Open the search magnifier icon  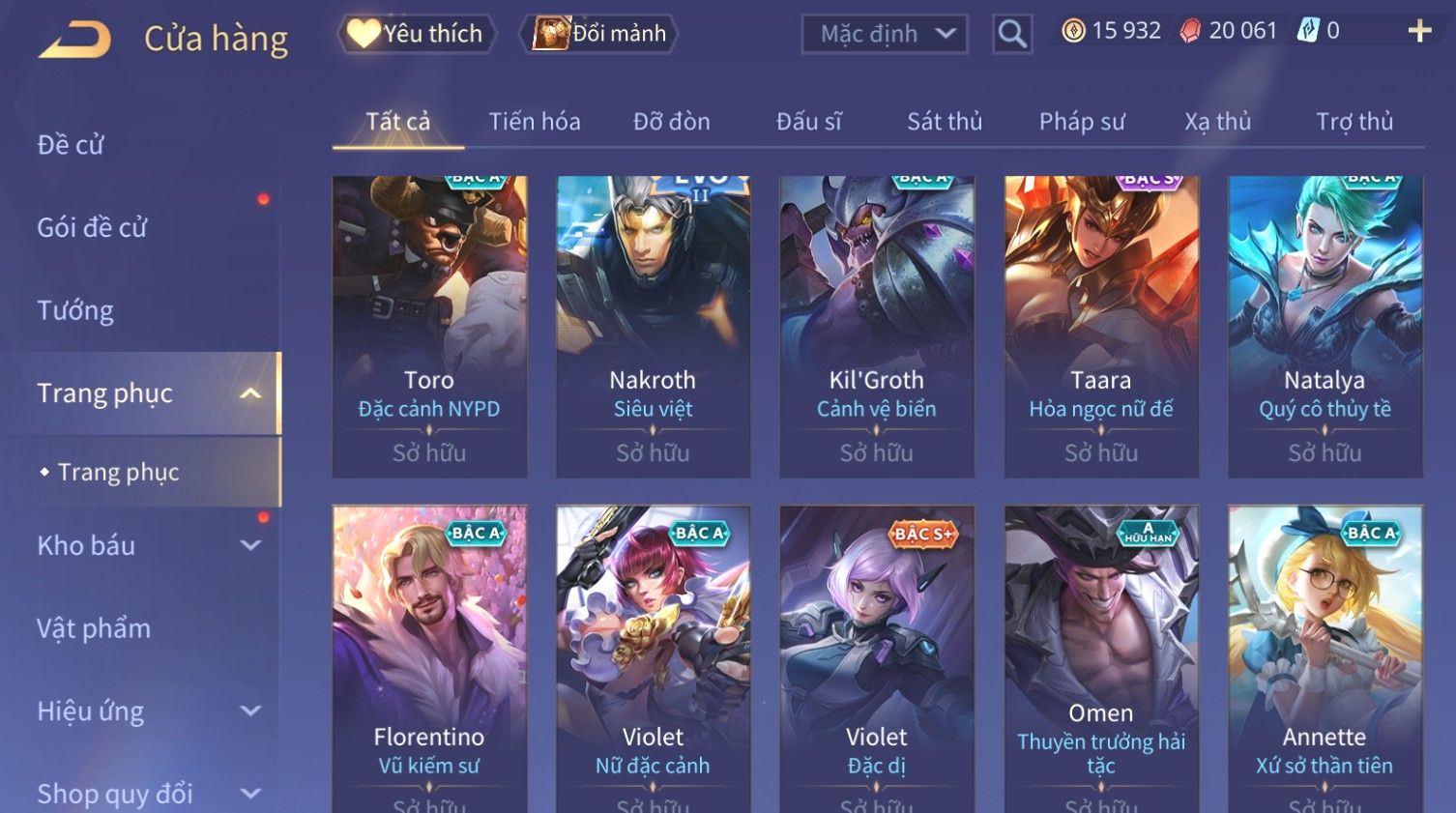coord(1012,34)
